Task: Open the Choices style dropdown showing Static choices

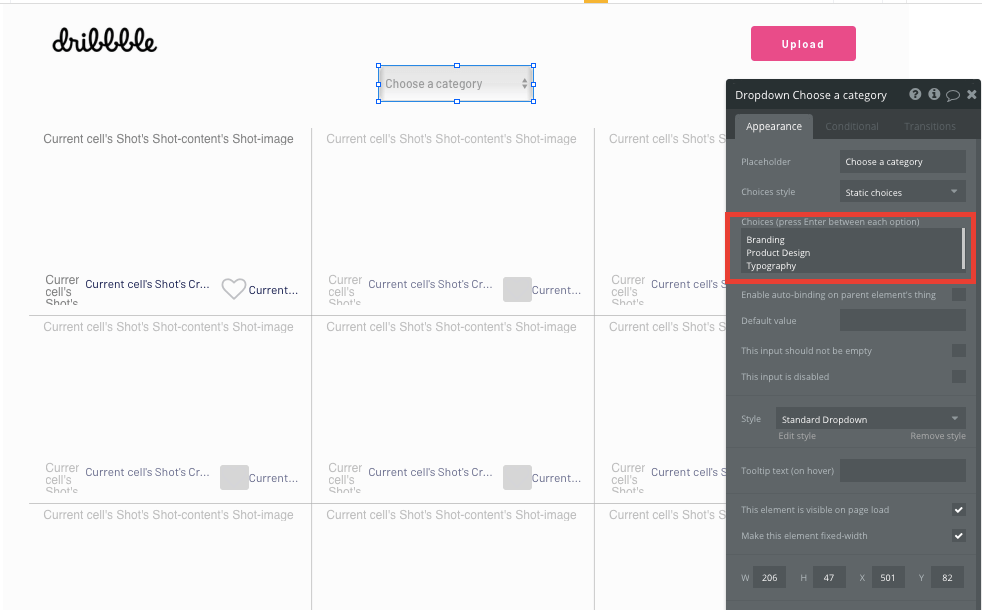Action: click(x=901, y=191)
